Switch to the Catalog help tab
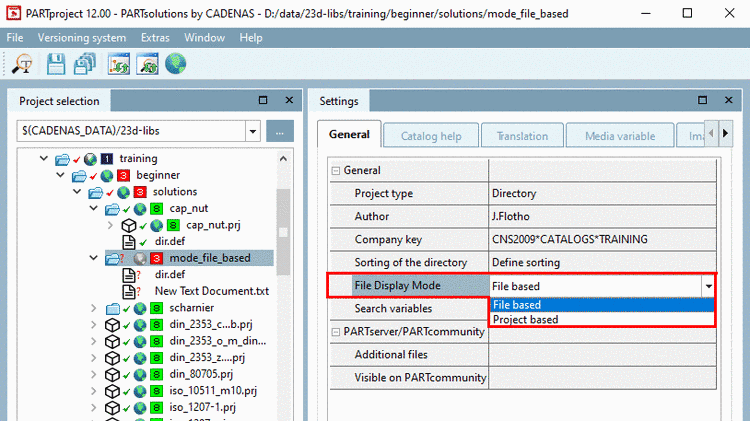The width and height of the screenshot is (750, 421). click(431, 136)
